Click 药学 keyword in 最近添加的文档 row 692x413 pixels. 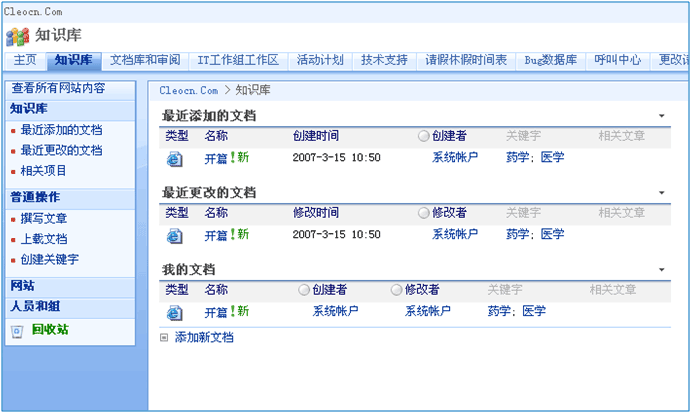(518, 158)
